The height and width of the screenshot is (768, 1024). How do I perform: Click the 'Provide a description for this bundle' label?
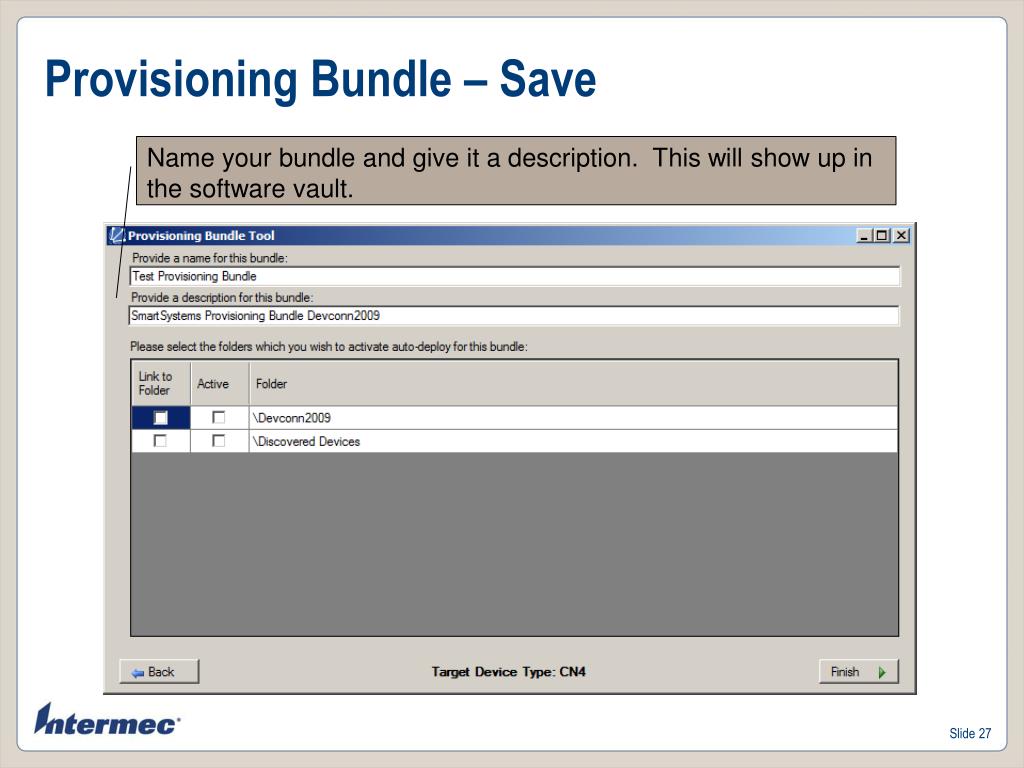pos(222,297)
